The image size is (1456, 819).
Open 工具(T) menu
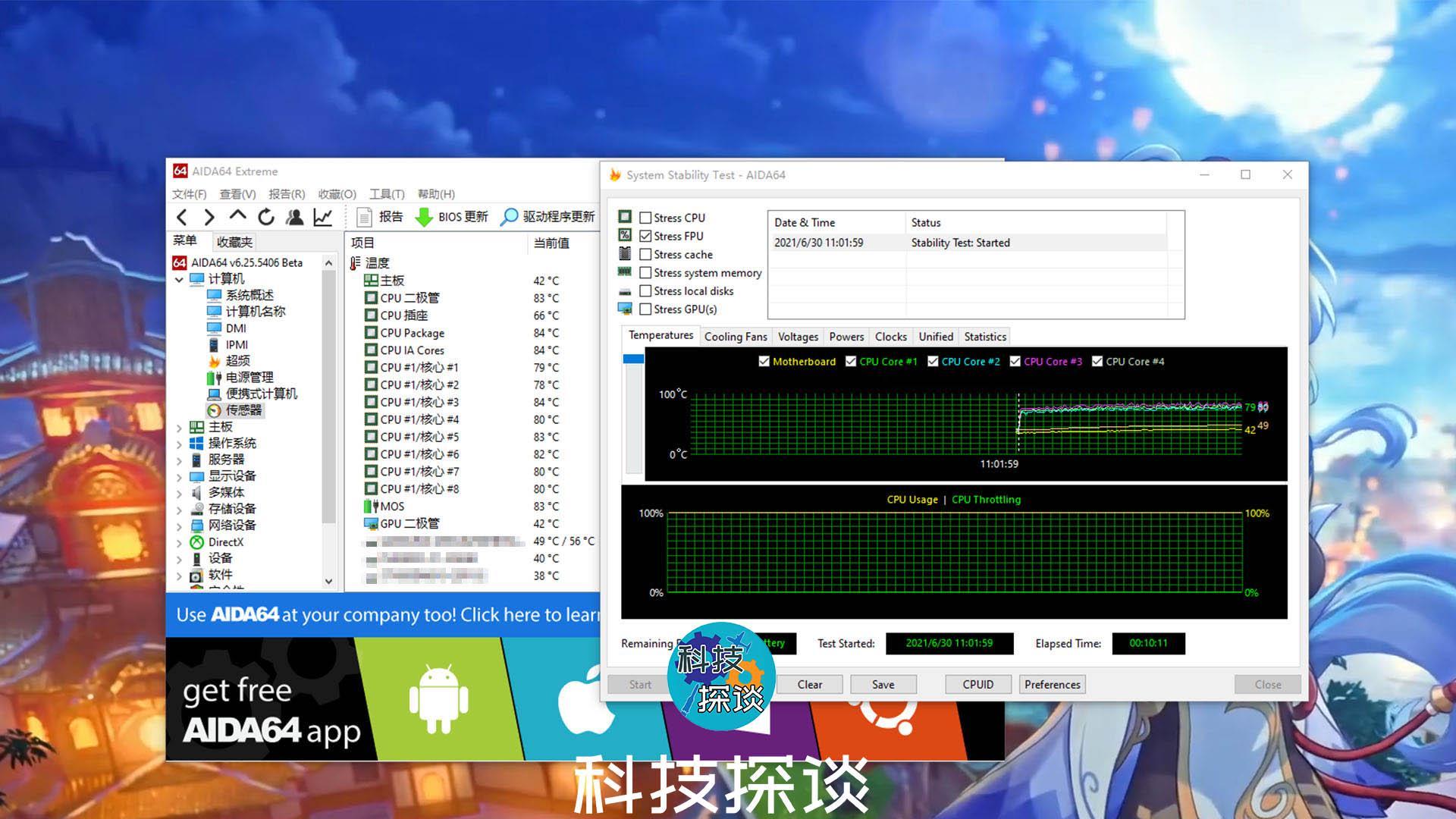(387, 194)
